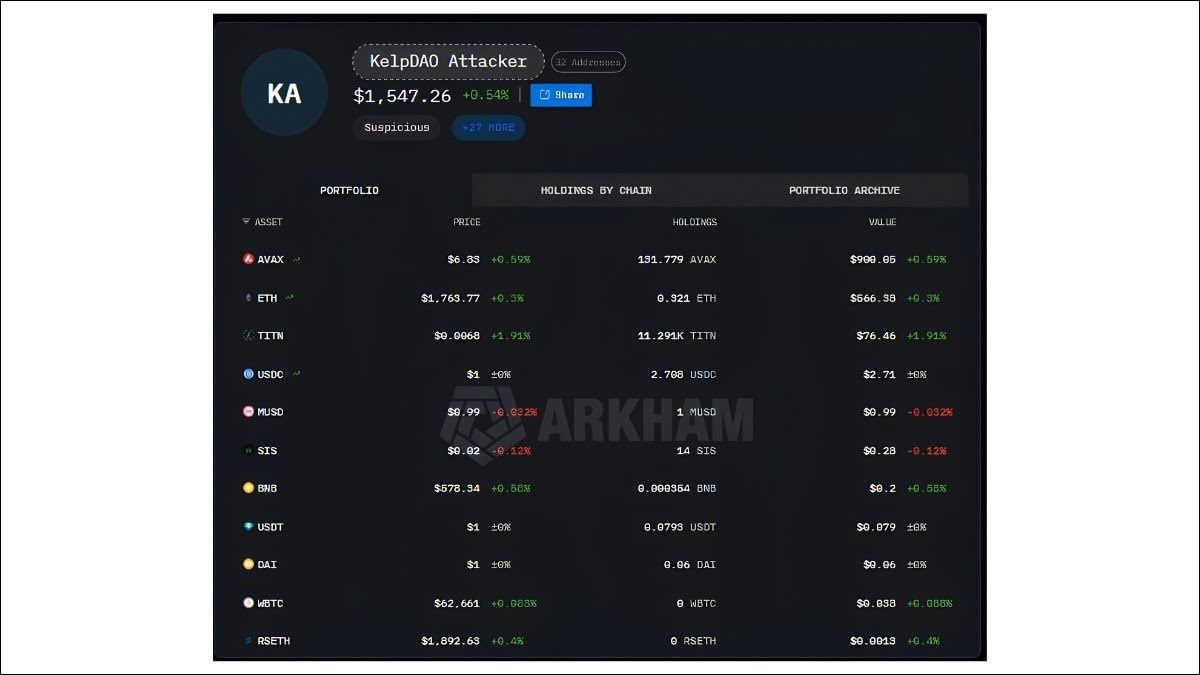
Task: Click the 2.708 USDC holdings cell
Action: coord(683,374)
